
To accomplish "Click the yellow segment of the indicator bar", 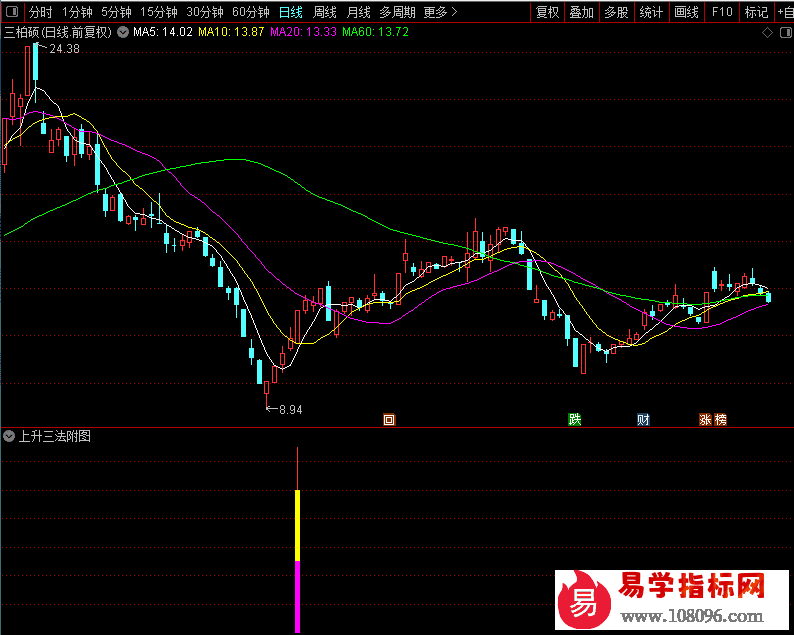I will [297, 525].
